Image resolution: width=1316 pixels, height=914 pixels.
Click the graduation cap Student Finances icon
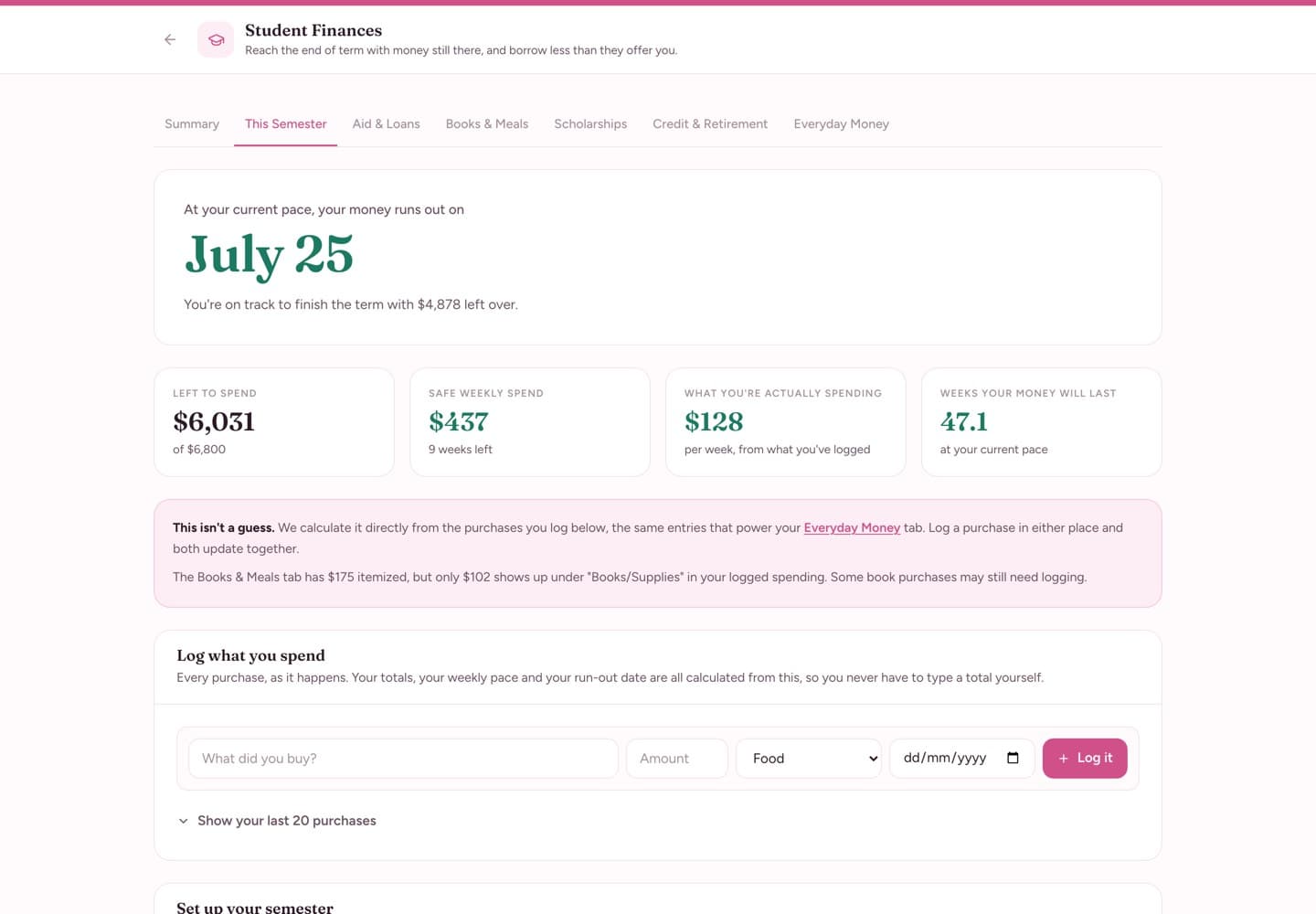(x=216, y=39)
